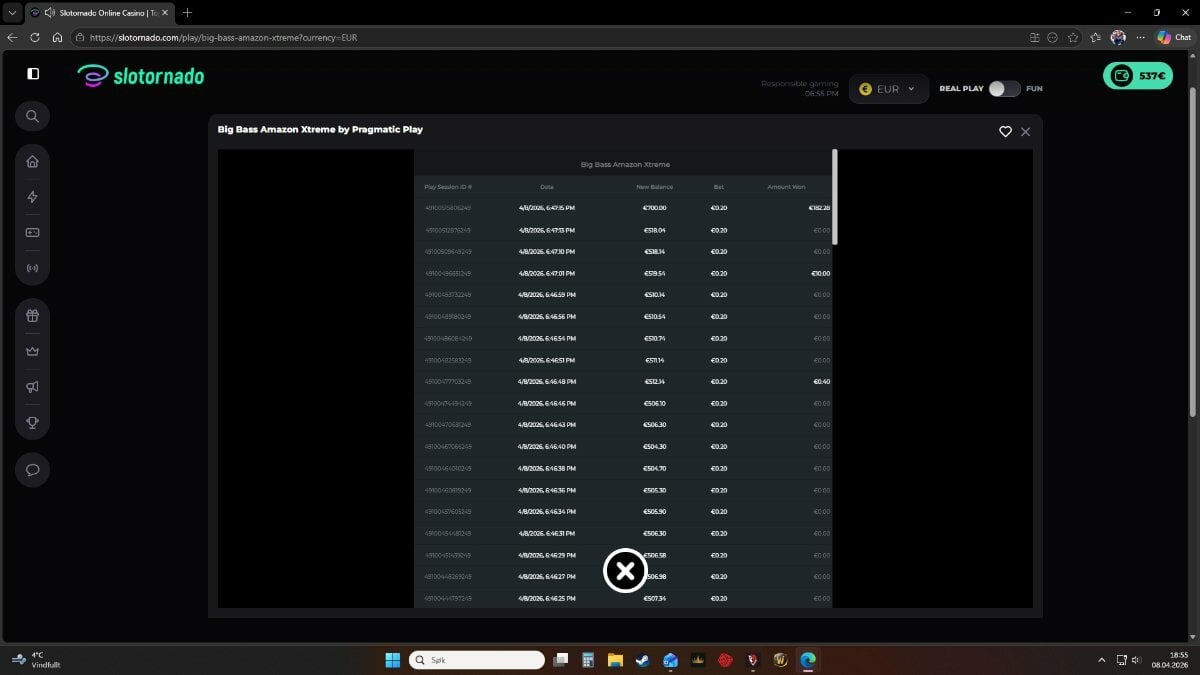
Task: Show hidden system tray icons chevron
Action: pos(1102,660)
